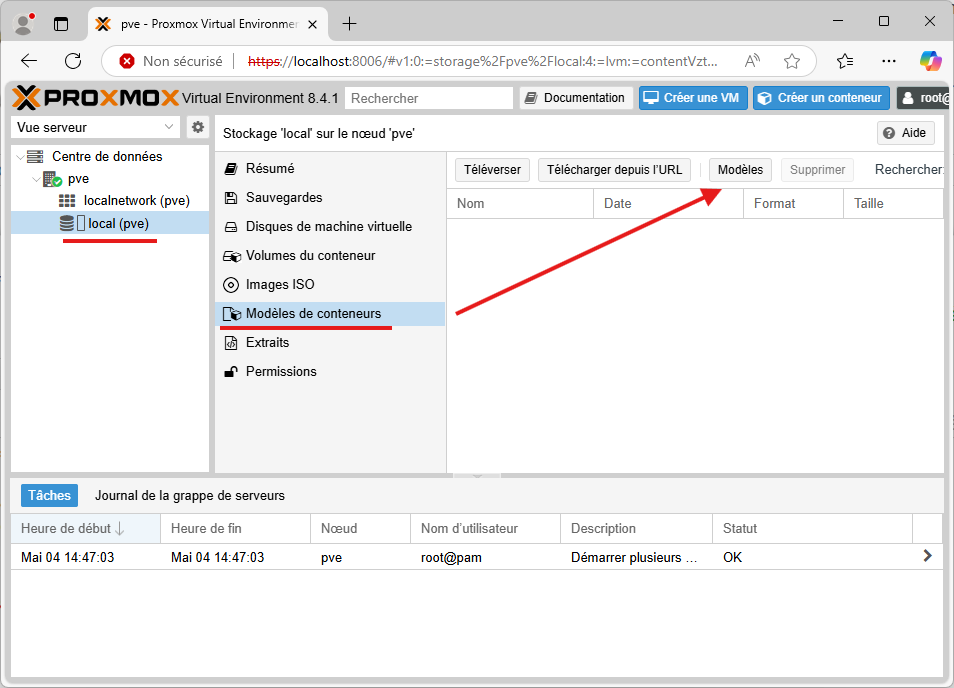Click Télécharger depuis l'URL button
The image size is (954, 688).
click(614, 170)
